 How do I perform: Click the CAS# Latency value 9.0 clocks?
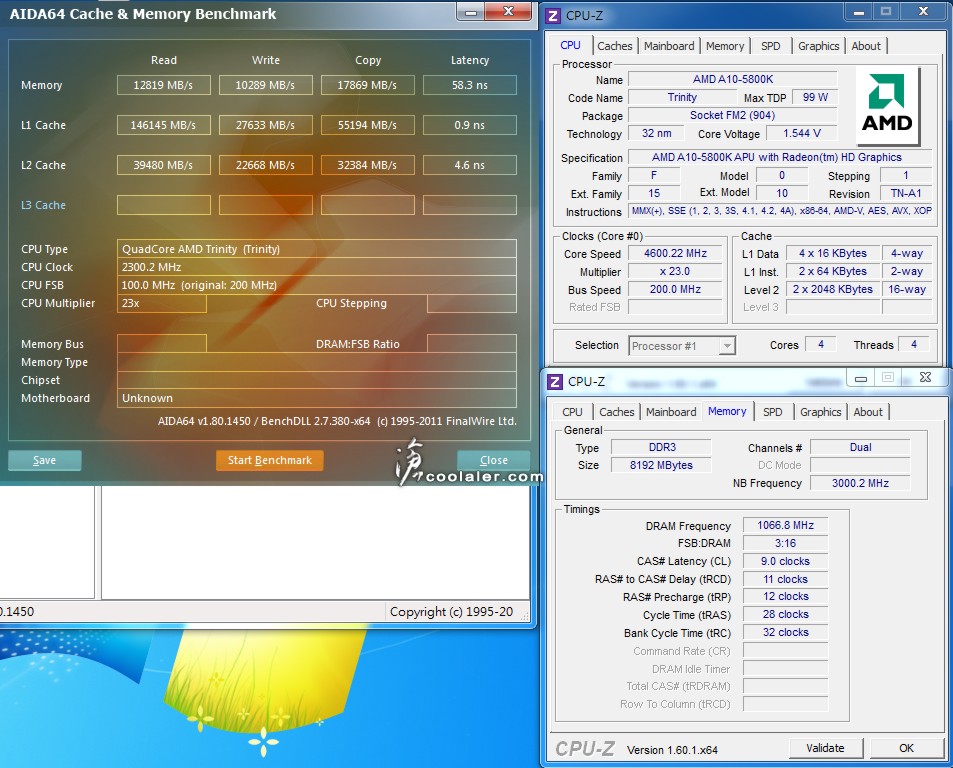(x=785, y=561)
